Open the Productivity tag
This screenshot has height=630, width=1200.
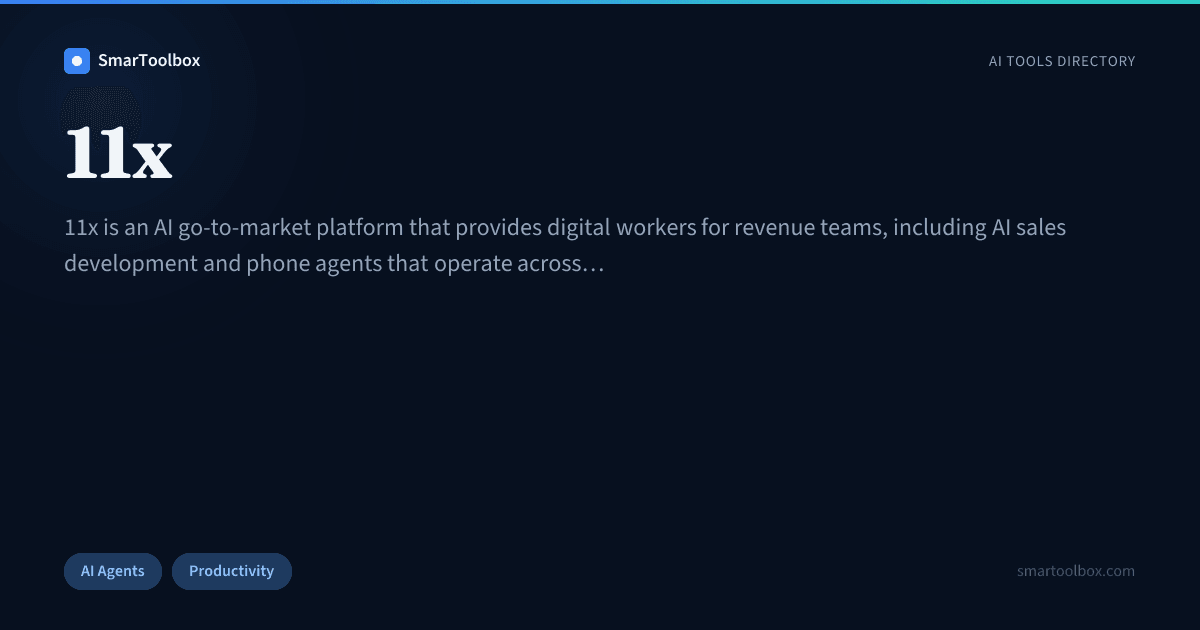(x=231, y=571)
